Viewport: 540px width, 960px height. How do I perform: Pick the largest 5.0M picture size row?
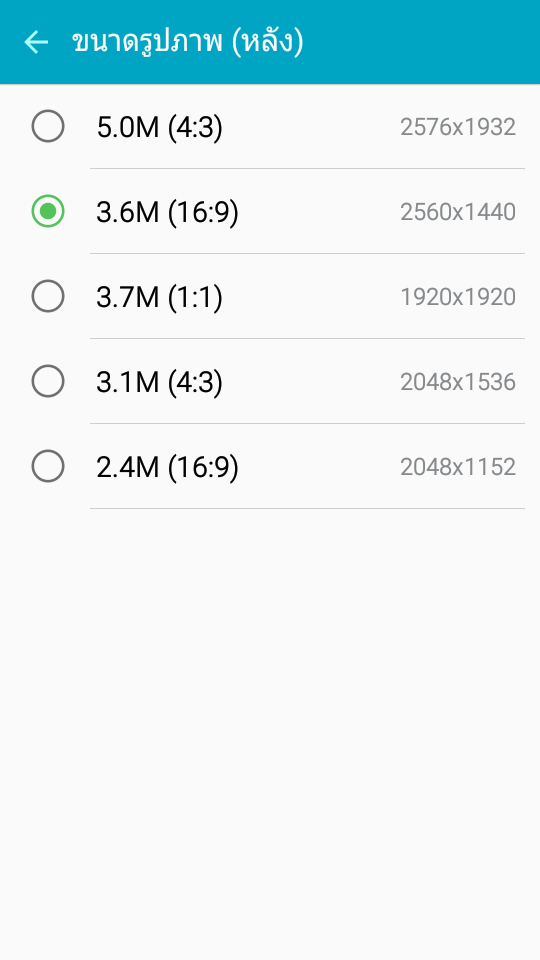click(x=270, y=126)
